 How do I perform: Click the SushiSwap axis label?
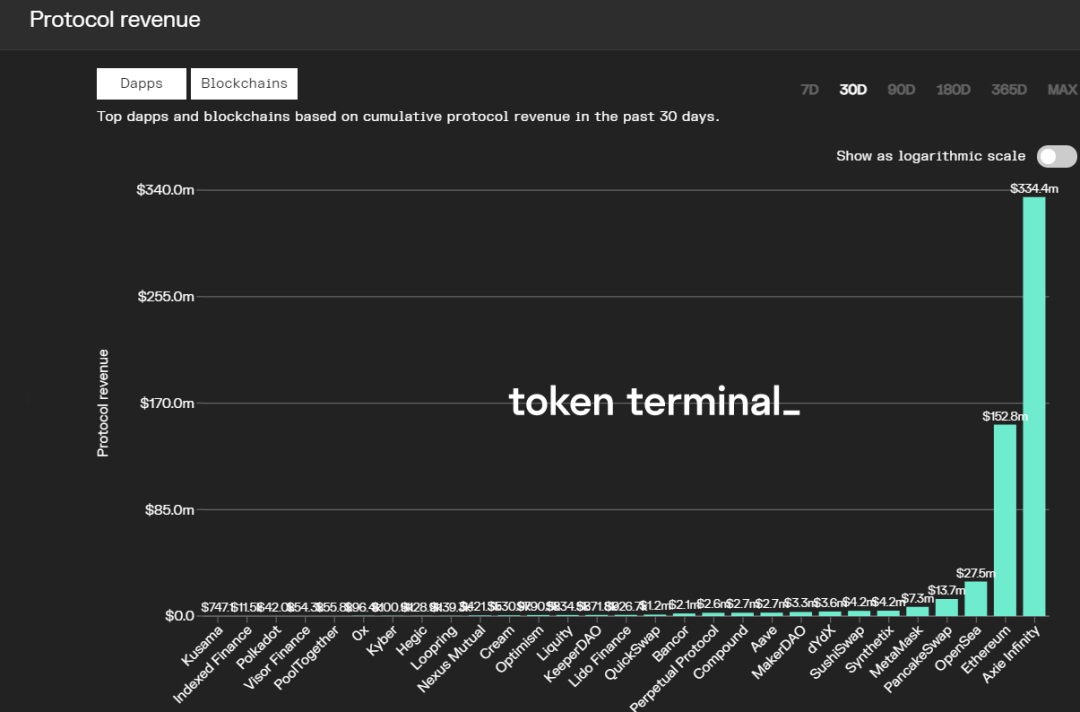point(837,653)
